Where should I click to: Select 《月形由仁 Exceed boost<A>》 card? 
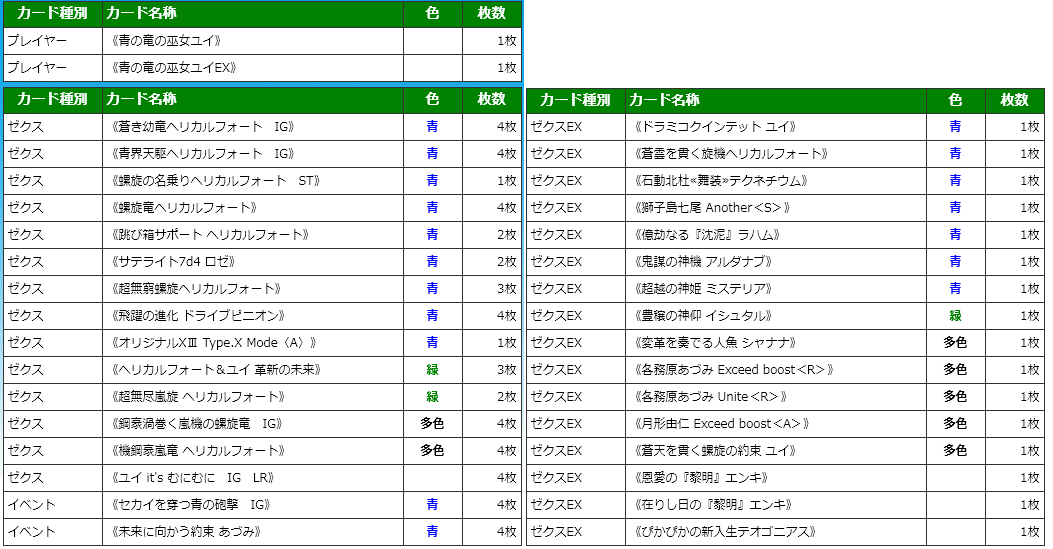(723, 423)
